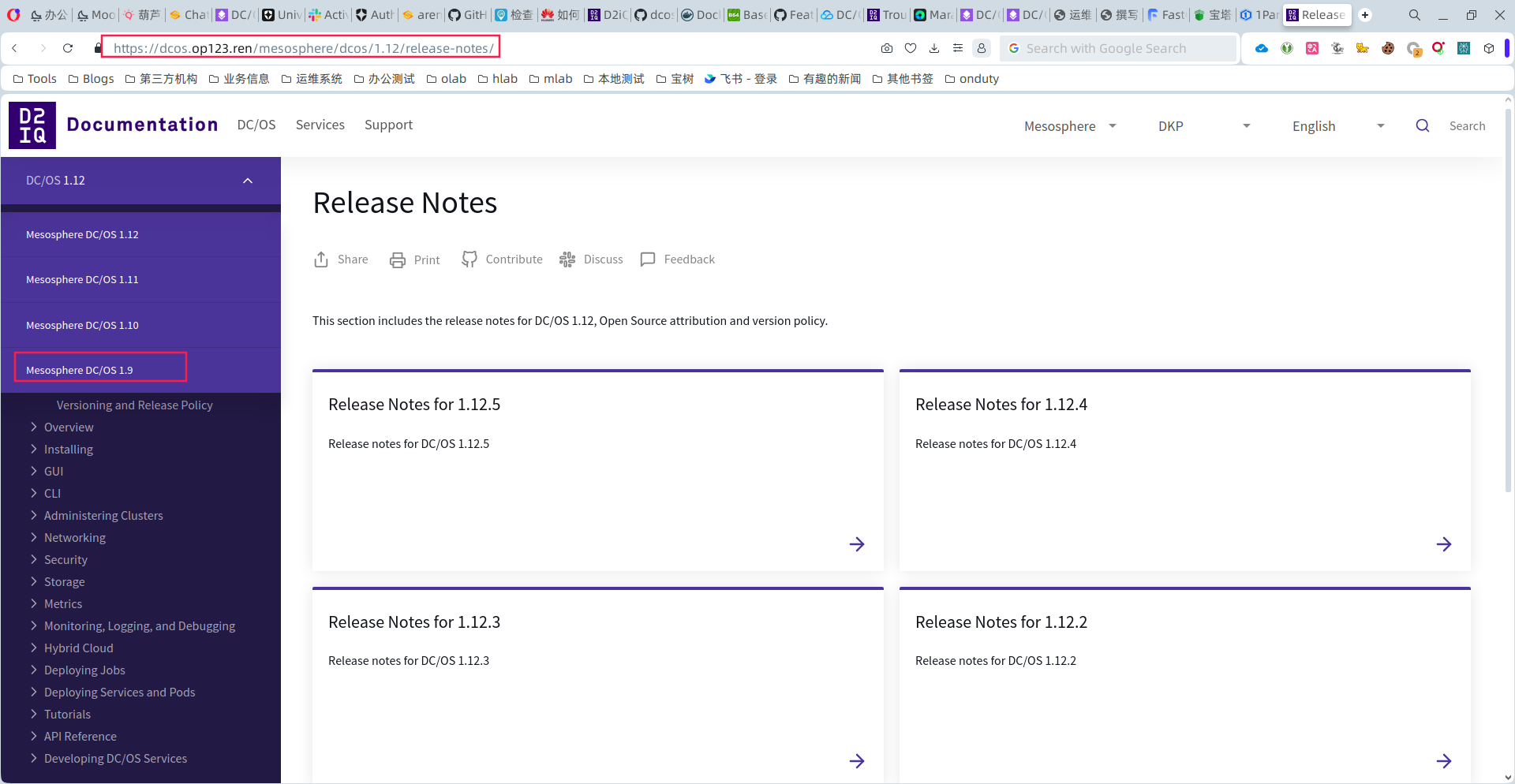Click the Print icon
The height and width of the screenshot is (784, 1515).
pyautogui.click(x=398, y=259)
